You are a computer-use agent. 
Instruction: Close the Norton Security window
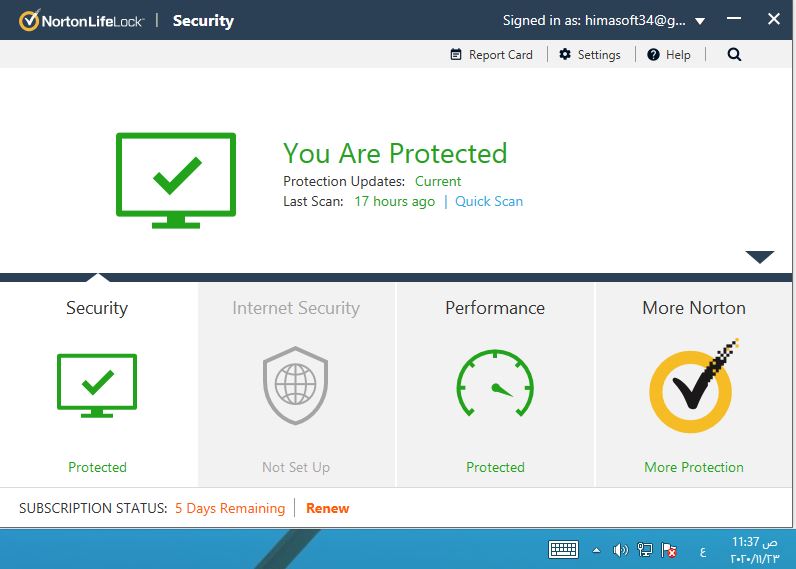tap(774, 19)
